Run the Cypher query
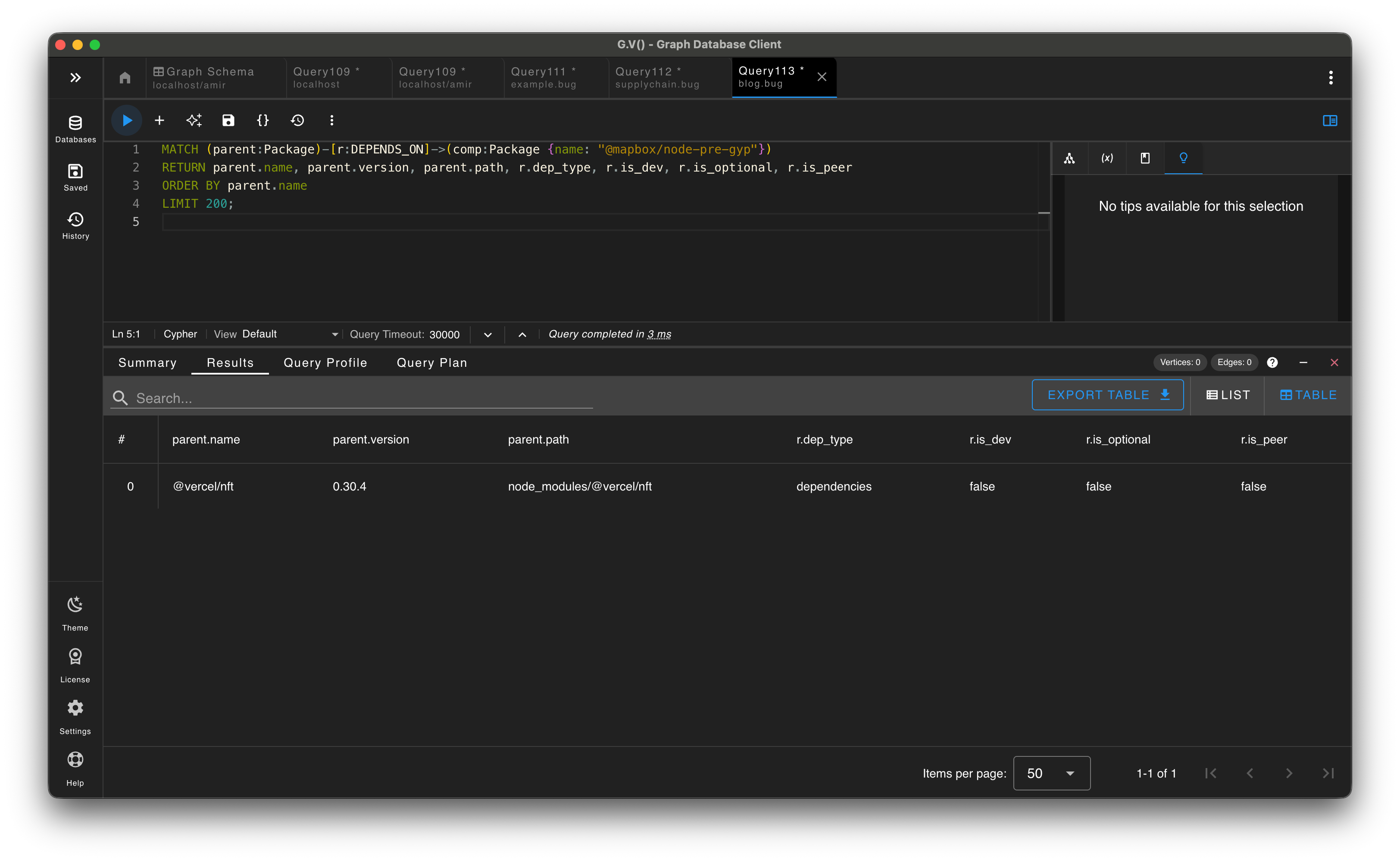 click(127, 120)
